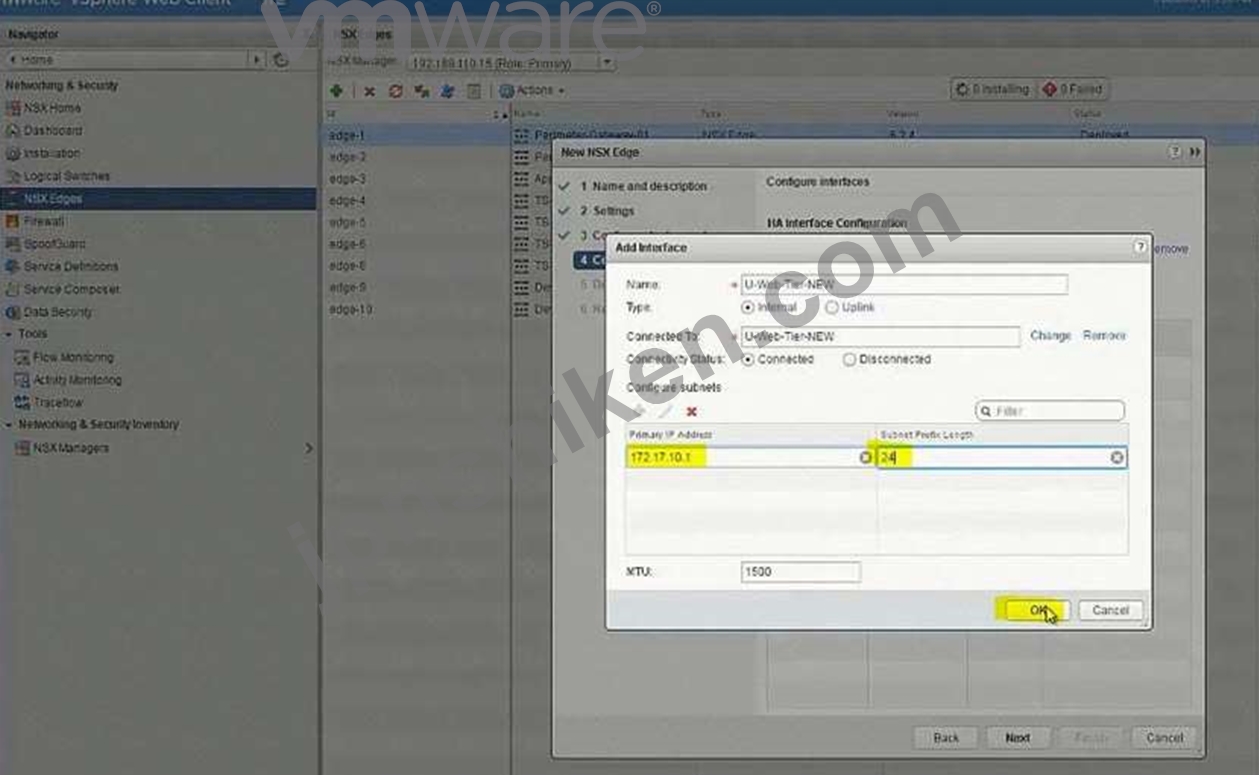
Task: Click the red refresh/force sync toolbar icon
Action: (395, 90)
